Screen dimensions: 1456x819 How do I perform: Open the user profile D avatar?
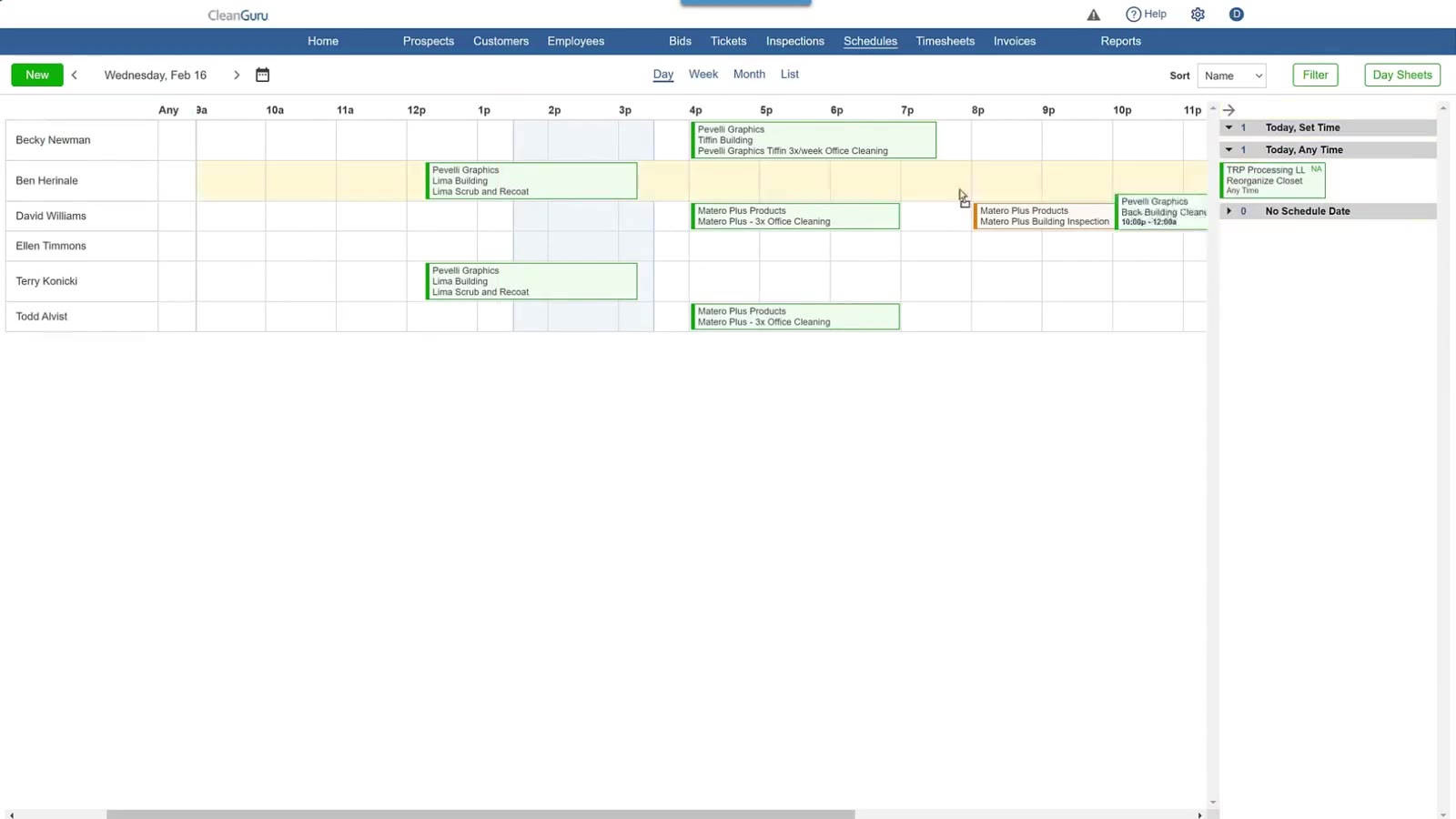click(x=1236, y=14)
